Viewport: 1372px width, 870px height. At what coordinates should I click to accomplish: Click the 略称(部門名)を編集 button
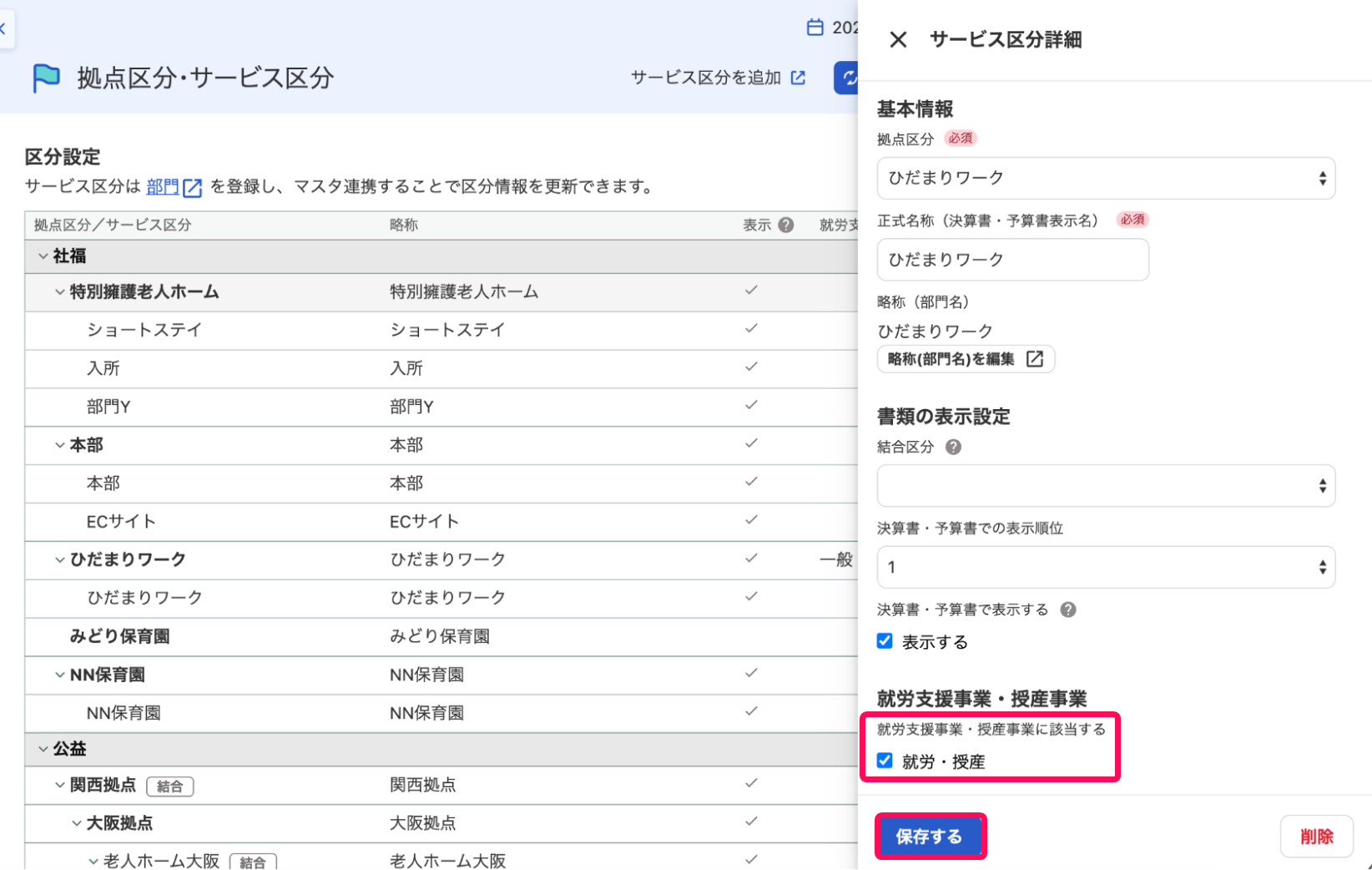pos(966,359)
